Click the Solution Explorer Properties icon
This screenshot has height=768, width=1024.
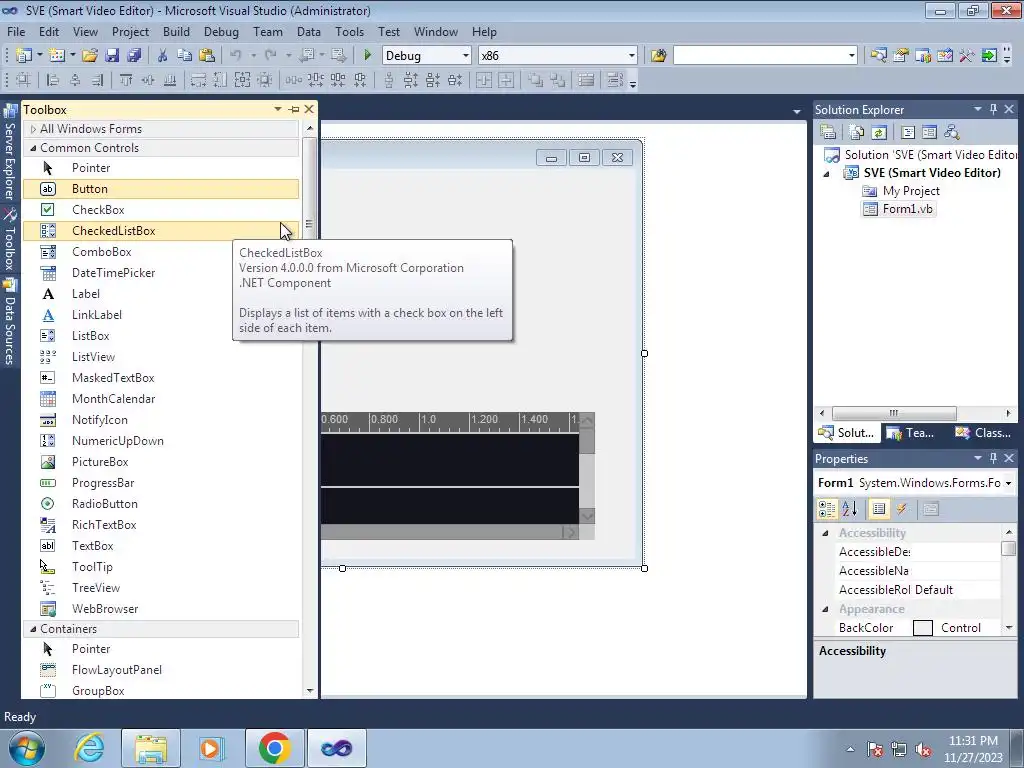coord(828,133)
